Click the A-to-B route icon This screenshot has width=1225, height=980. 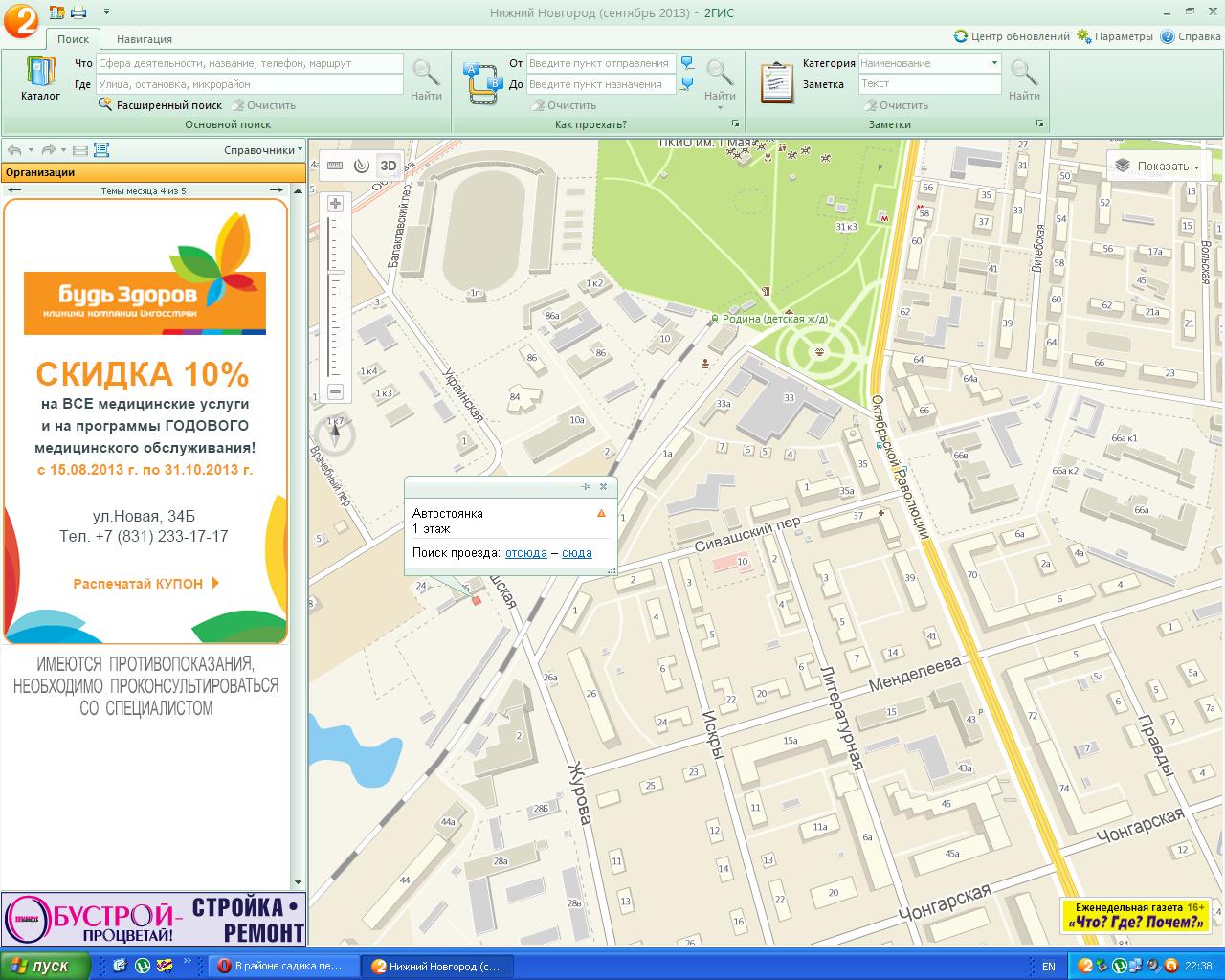(482, 81)
